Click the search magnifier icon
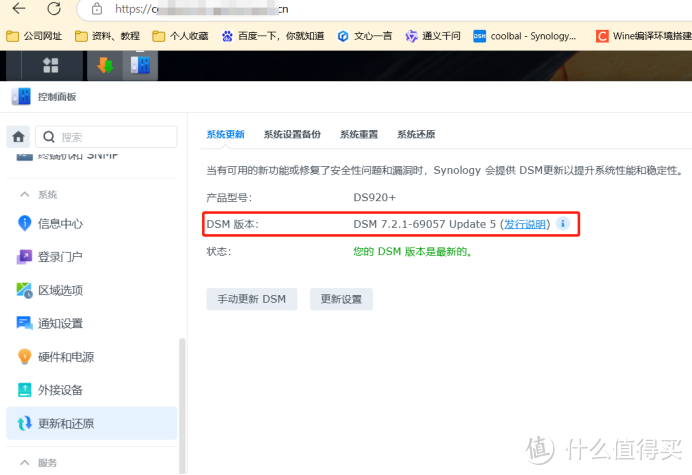Image resolution: width=692 pixels, height=475 pixels. click(49, 137)
